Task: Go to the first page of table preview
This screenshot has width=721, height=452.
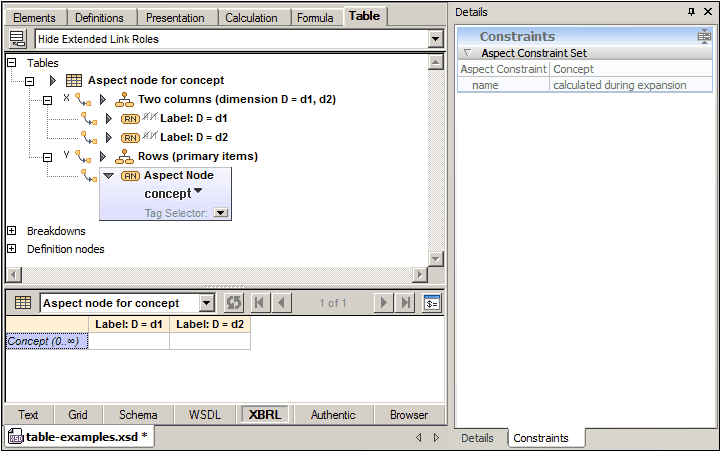Action: (x=259, y=303)
